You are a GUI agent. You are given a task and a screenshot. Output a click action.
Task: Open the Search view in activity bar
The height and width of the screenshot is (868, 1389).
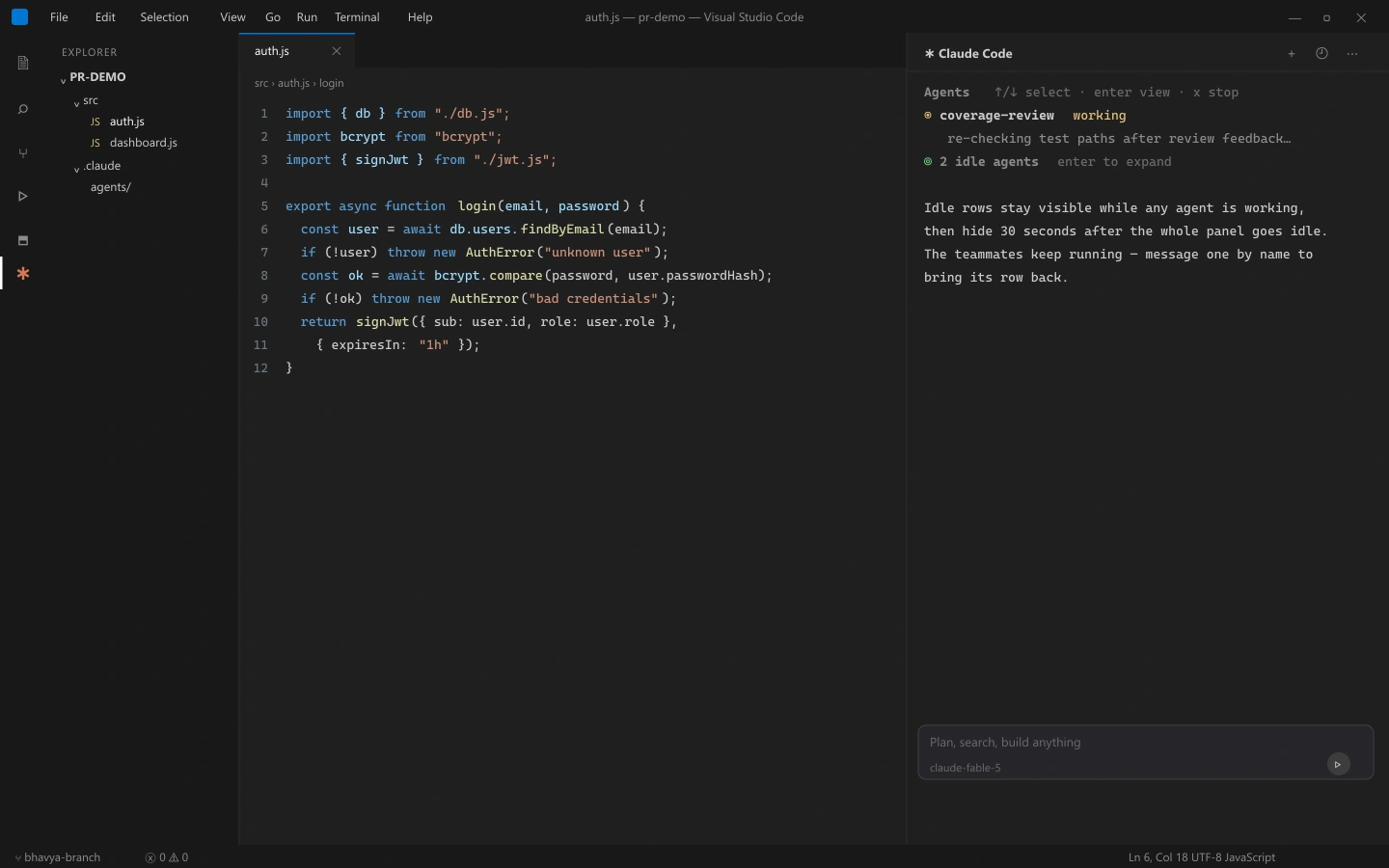pos(23,109)
